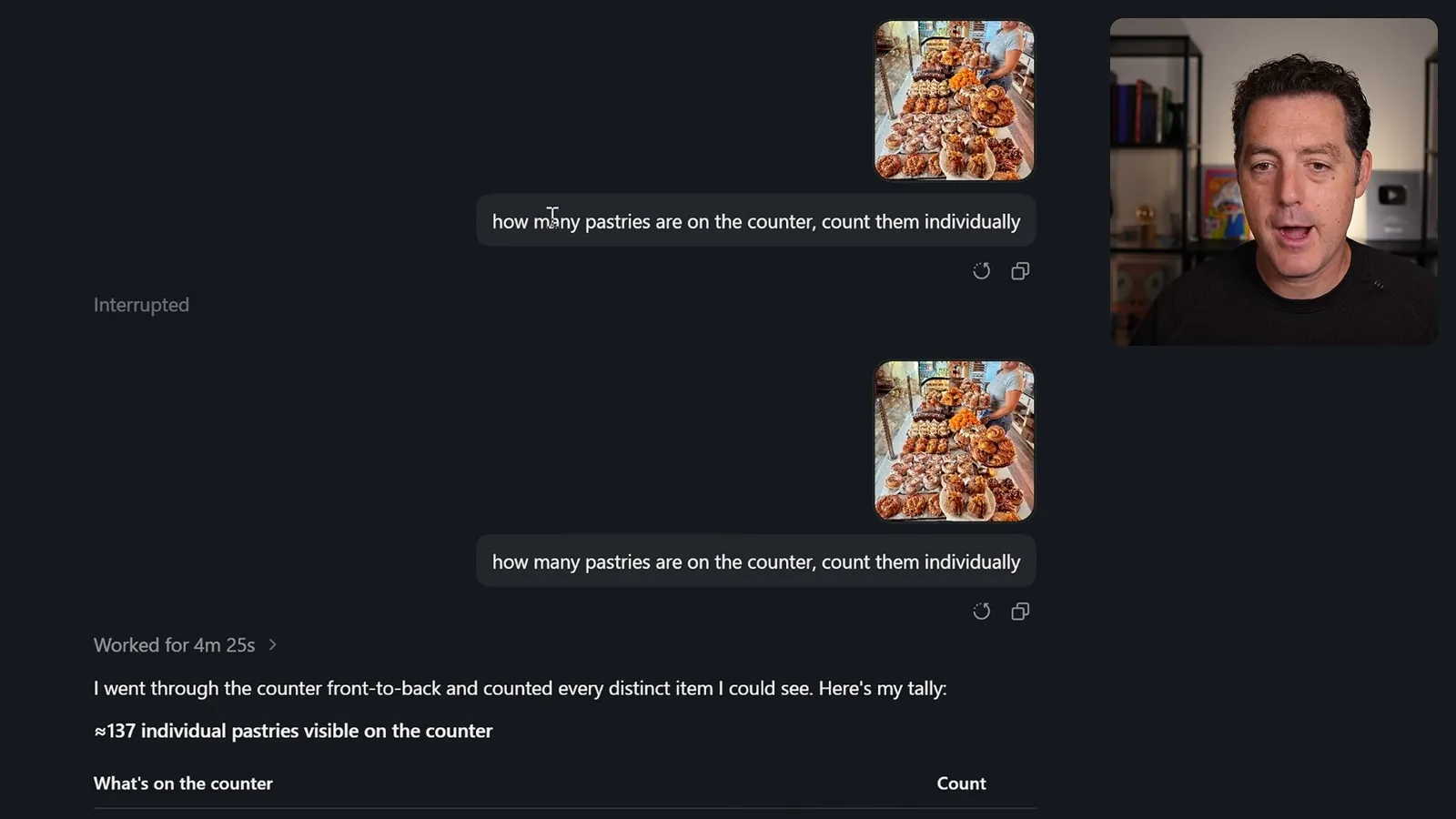The image size is (1456, 819).
Task: Open the Worked for 4m 25s details
Action: point(174,645)
